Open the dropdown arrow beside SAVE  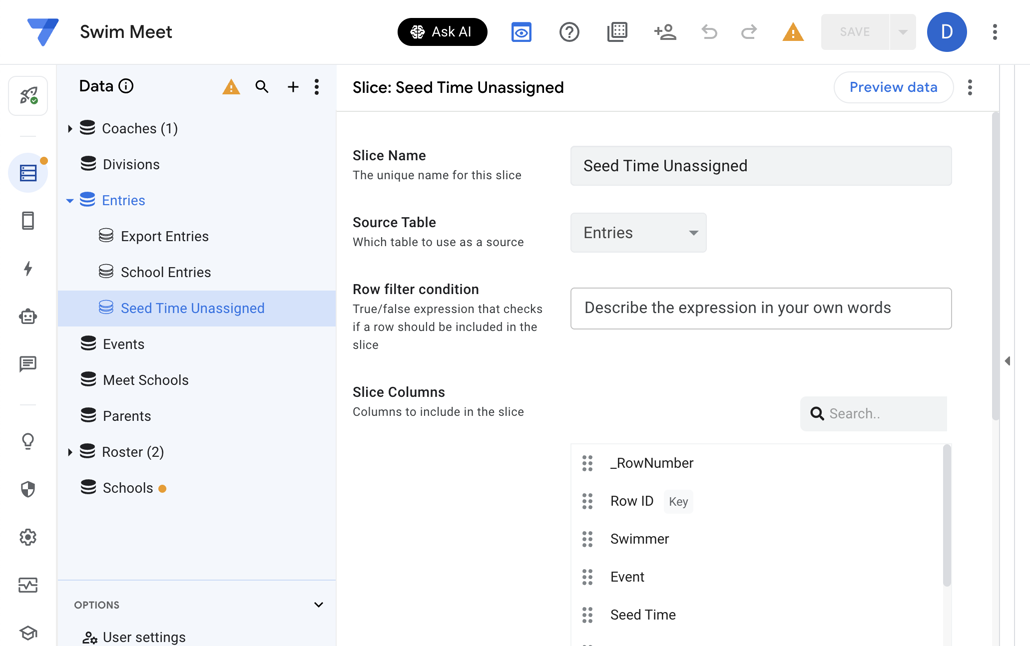[x=903, y=32]
